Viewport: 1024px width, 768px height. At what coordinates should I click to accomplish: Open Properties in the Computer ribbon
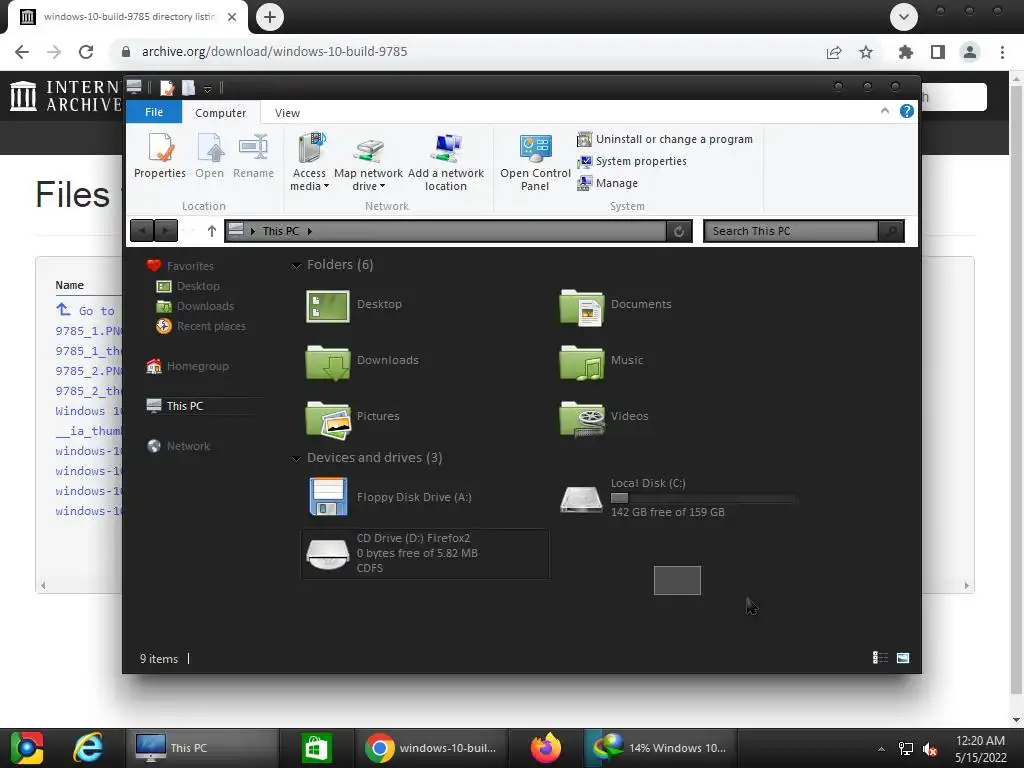pos(160,155)
